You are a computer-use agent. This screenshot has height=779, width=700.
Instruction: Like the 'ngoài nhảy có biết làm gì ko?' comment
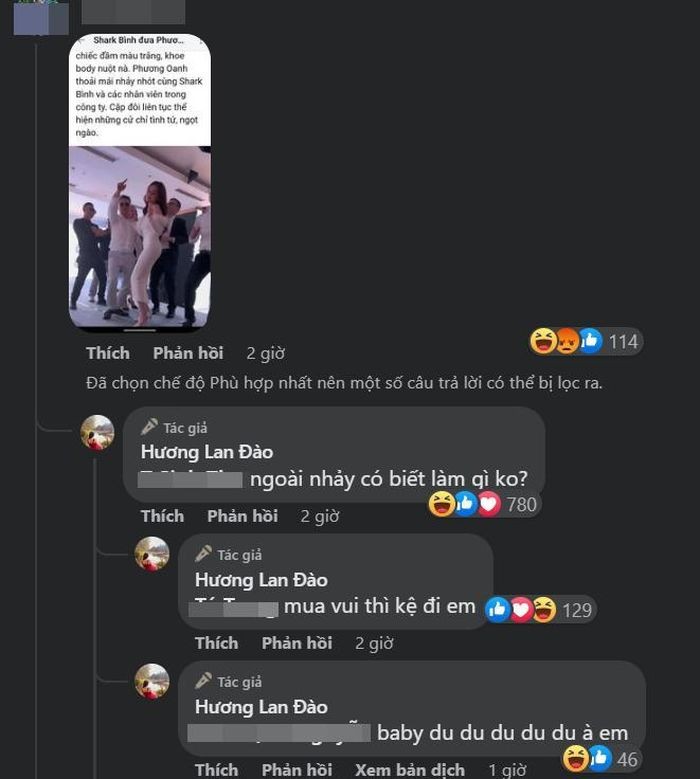tap(162, 516)
